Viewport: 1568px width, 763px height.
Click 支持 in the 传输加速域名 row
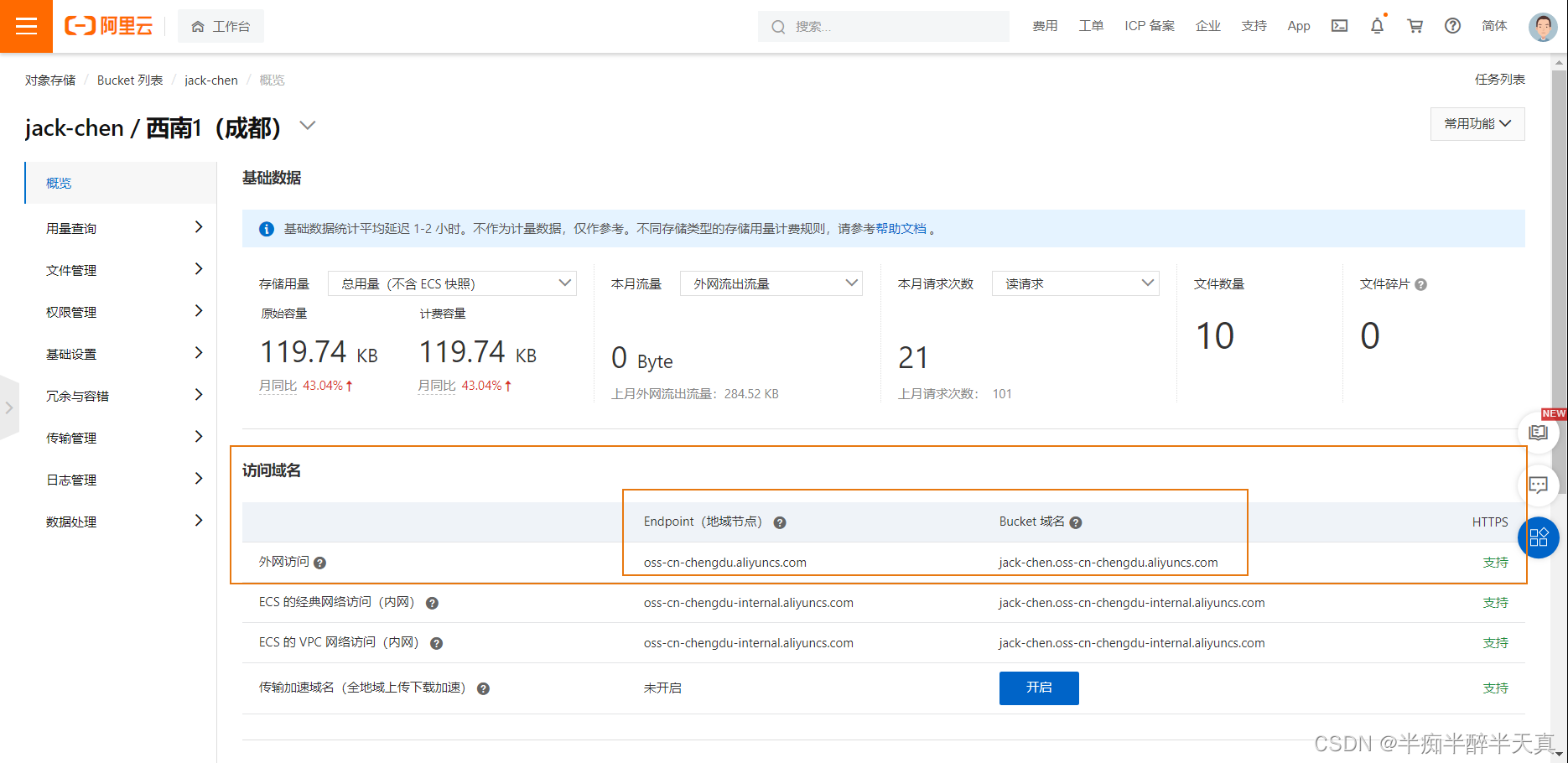(x=1495, y=688)
